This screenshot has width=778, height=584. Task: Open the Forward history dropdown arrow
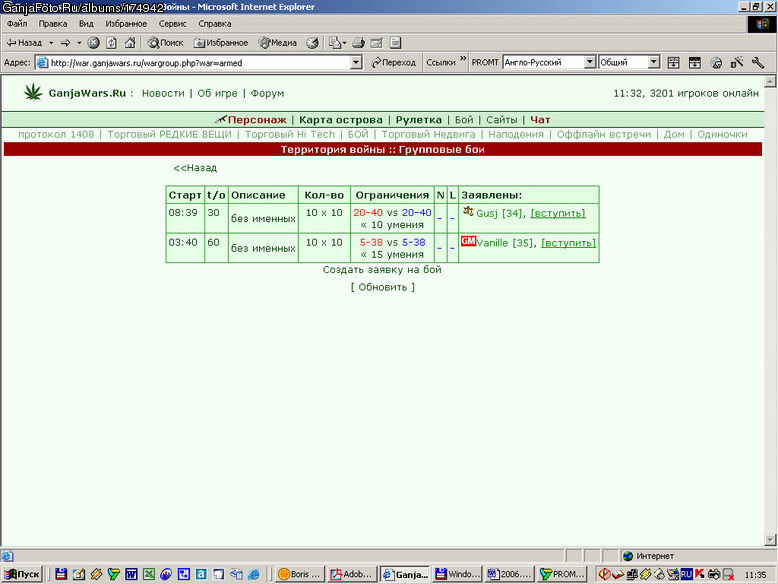(79, 43)
